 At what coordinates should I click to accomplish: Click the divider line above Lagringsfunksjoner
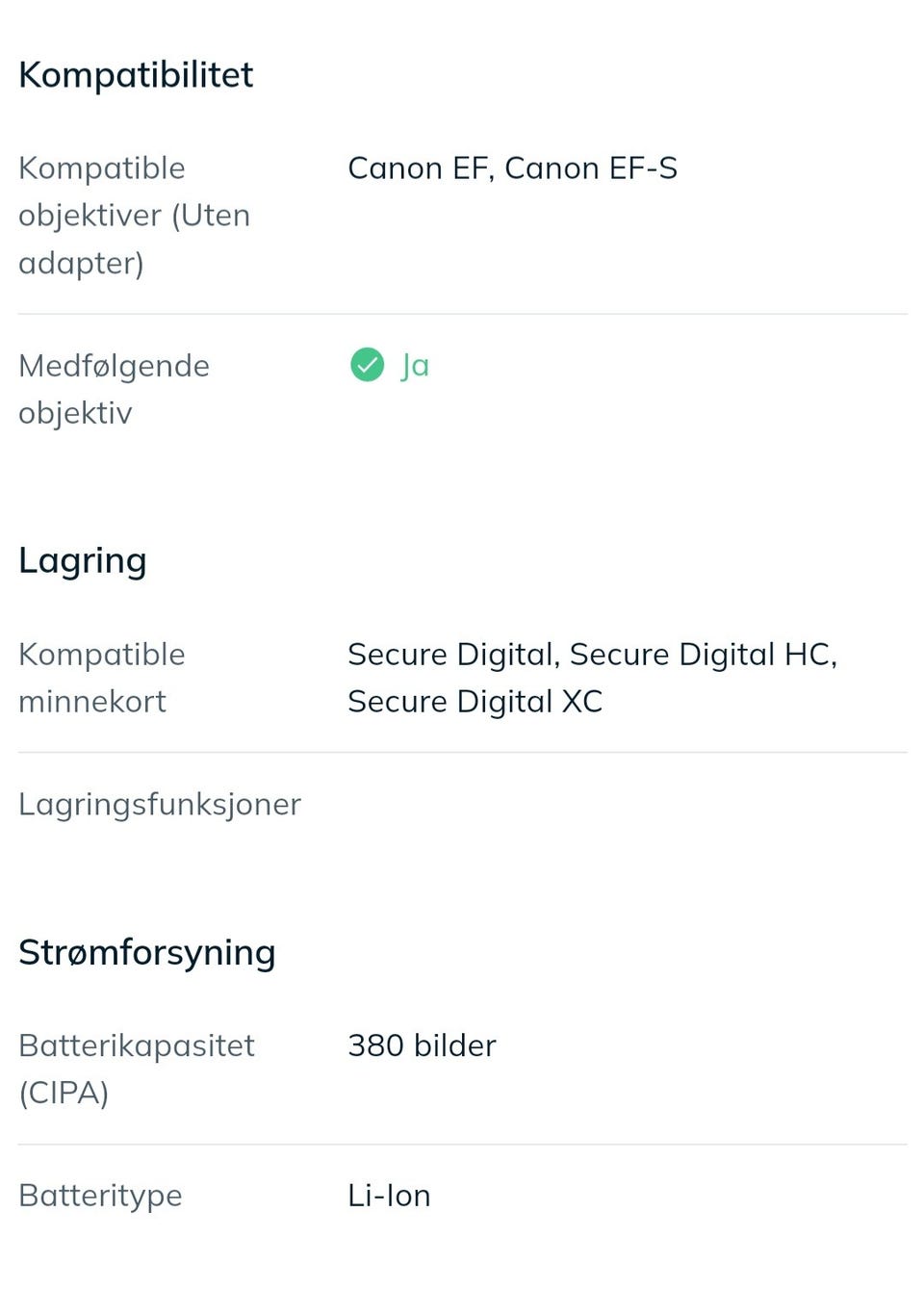(x=462, y=752)
